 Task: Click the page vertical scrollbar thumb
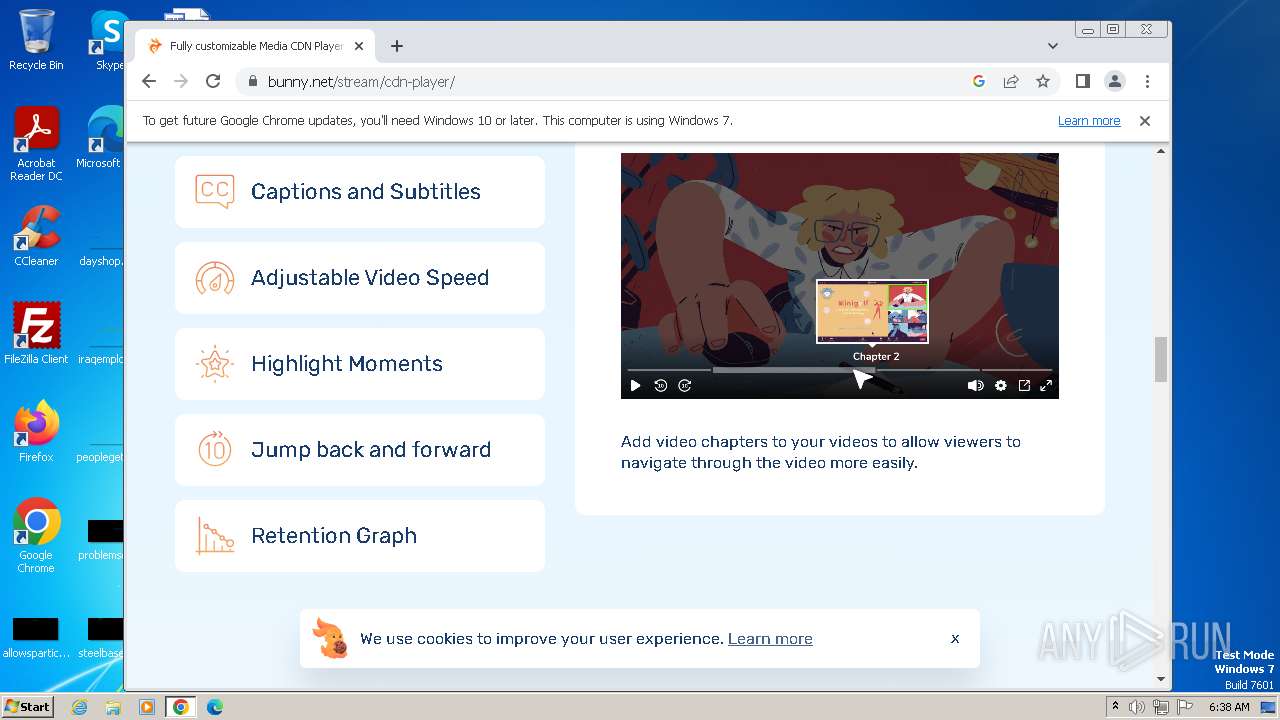1161,359
